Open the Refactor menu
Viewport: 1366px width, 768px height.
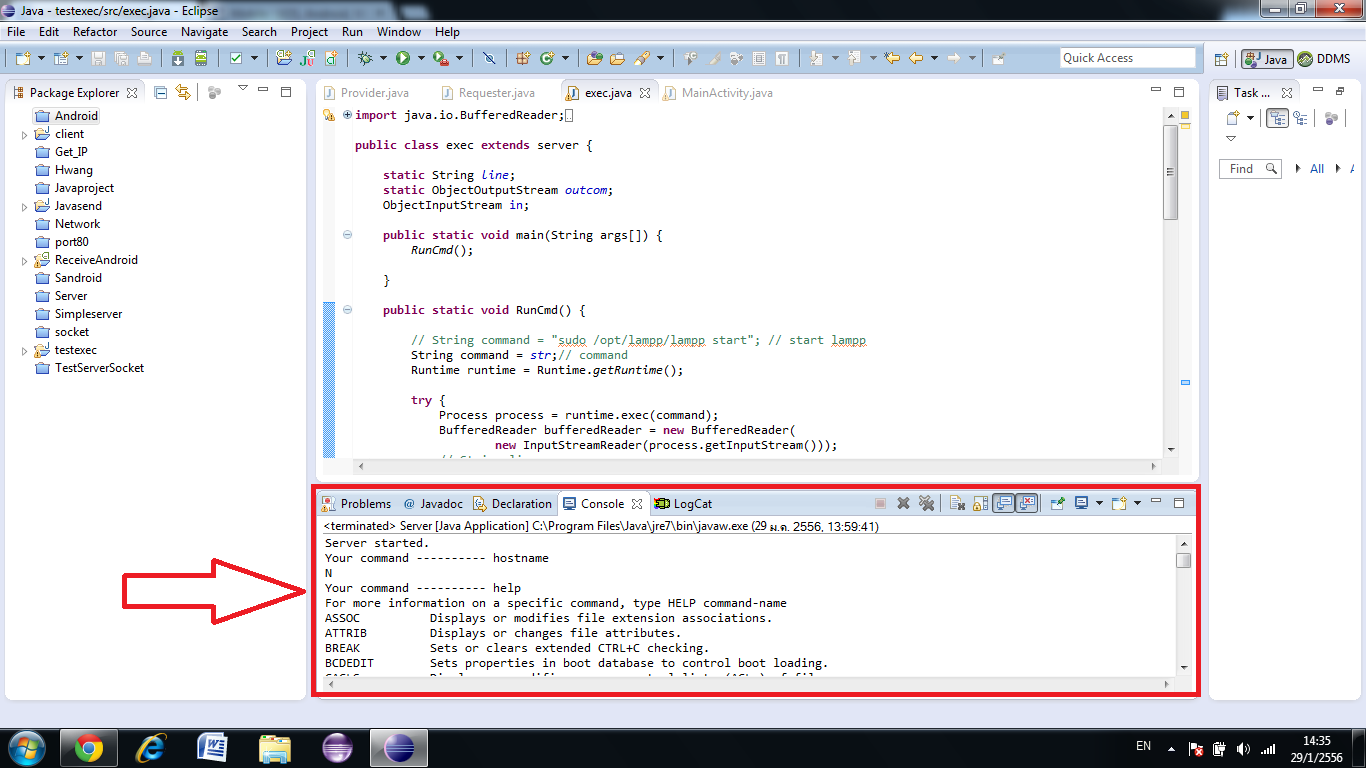click(x=96, y=32)
